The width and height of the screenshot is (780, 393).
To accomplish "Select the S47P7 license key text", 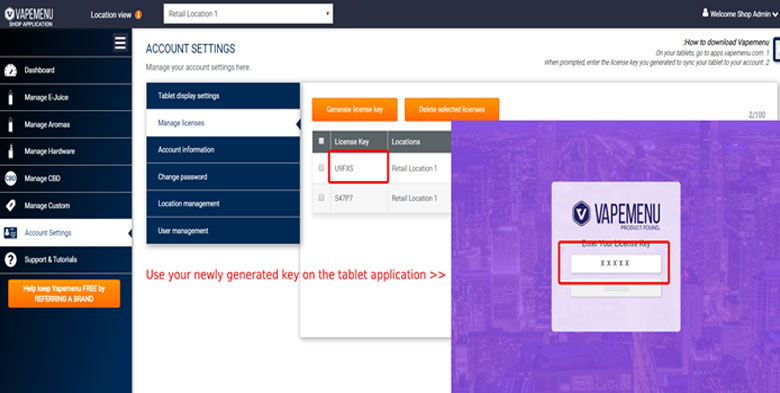I will pyautogui.click(x=344, y=198).
